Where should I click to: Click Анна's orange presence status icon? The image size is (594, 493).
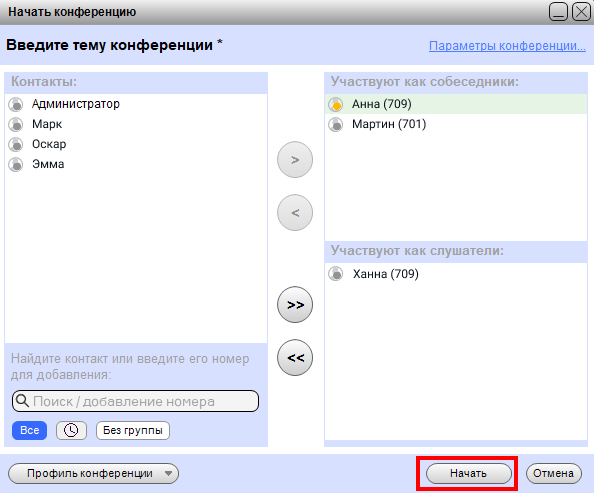pos(336,104)
